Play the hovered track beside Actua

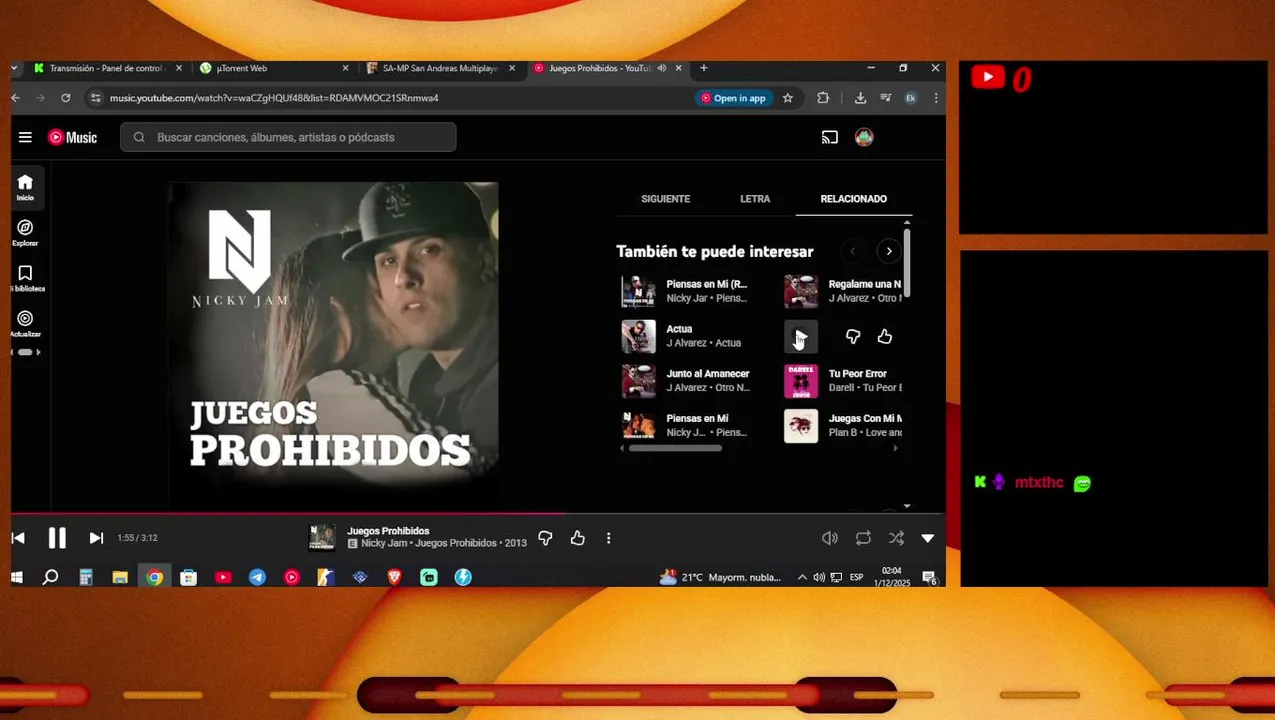coord(800,337)
